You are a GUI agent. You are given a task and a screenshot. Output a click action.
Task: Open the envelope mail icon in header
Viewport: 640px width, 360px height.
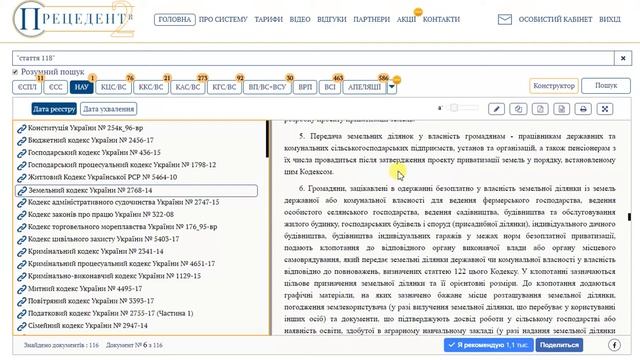505,19
